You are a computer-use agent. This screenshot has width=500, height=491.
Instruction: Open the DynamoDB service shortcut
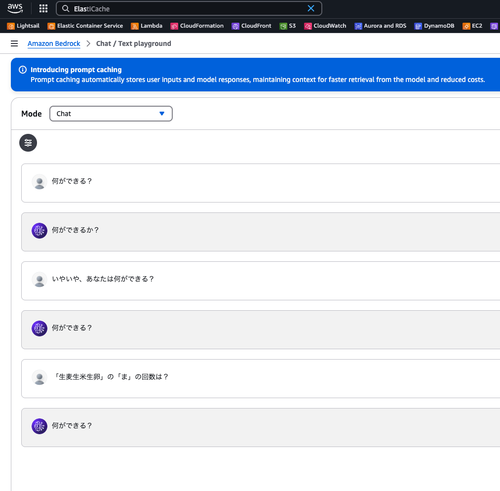[x=434, y=26]
